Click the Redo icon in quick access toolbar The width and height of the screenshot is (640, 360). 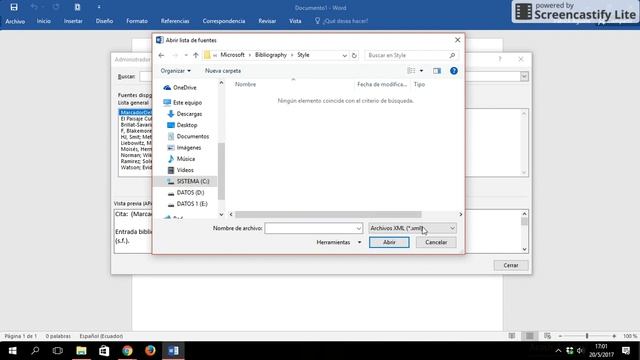[x=56, y=7]
